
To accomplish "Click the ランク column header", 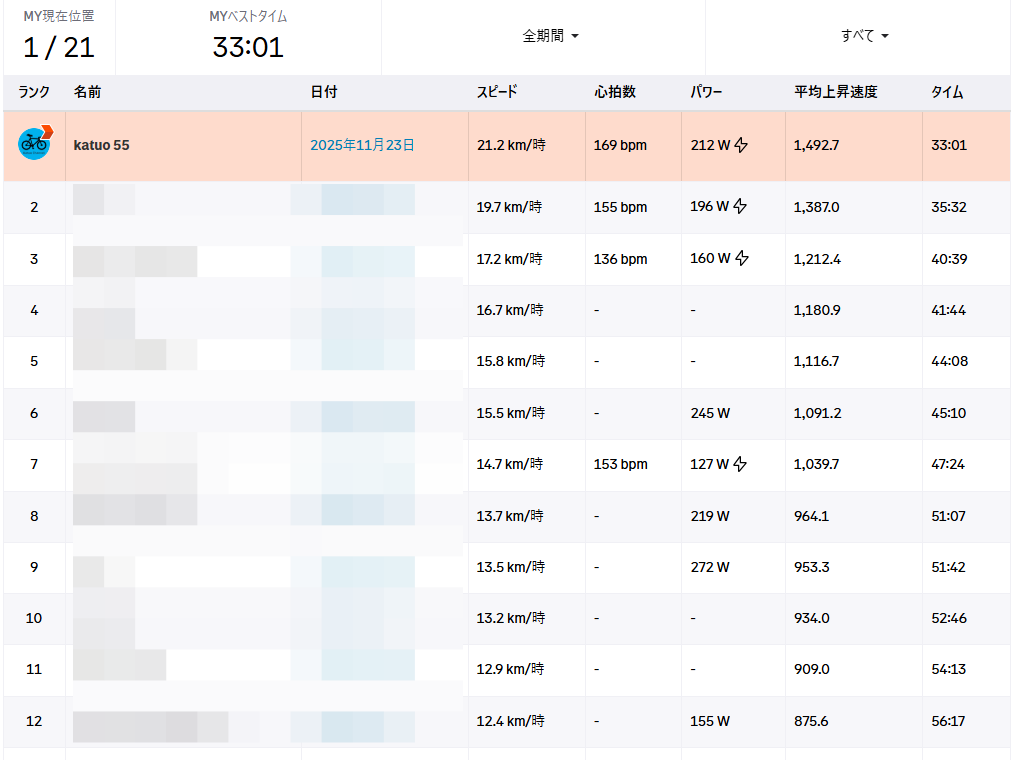I will (x=34, y=92).
